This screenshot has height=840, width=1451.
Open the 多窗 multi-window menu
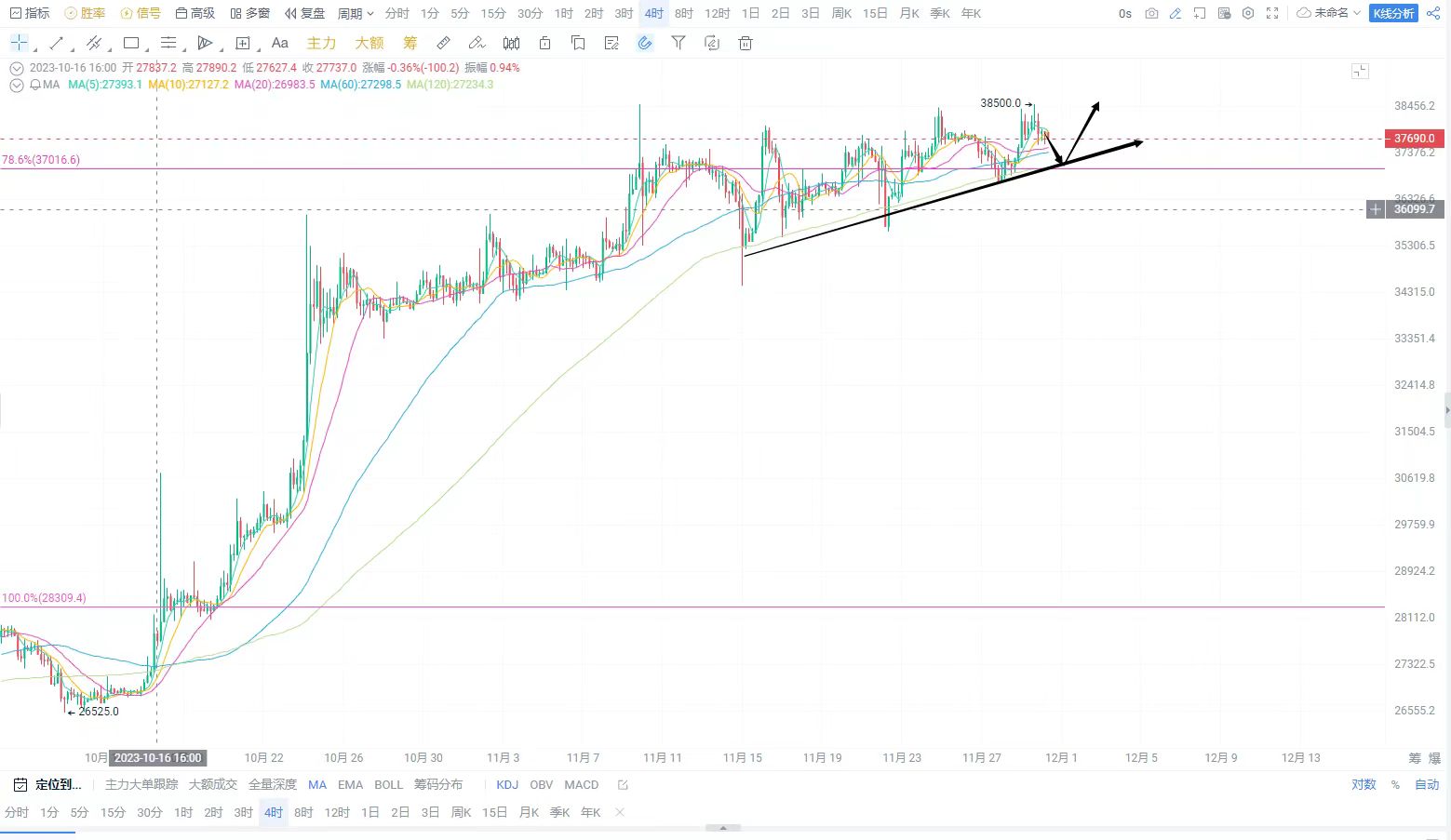pyautogui.click(x=250, y=13)
